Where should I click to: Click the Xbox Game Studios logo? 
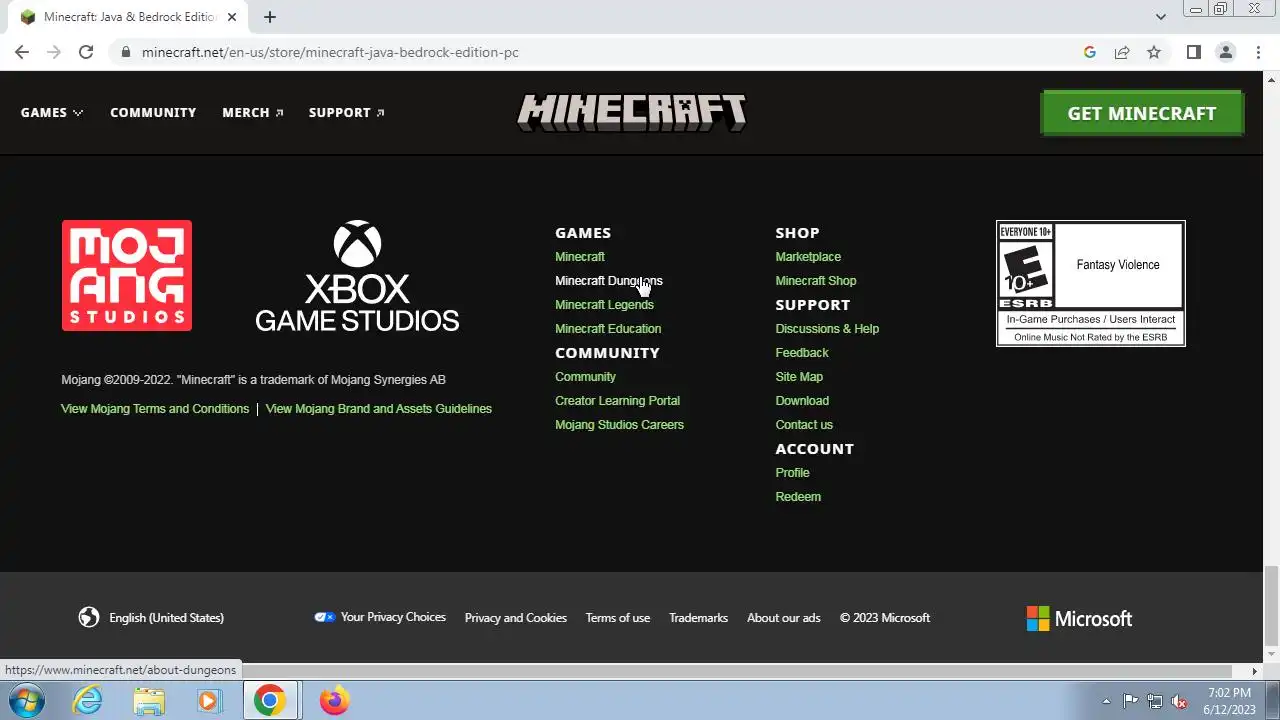tap(357, 276)
